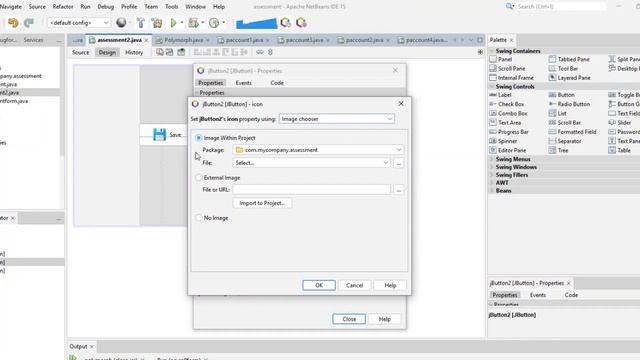Open the Package dropdown com.mycompany.assessment
The height and width of the screenshot is (360, 640).
click(x=318, y=150)
